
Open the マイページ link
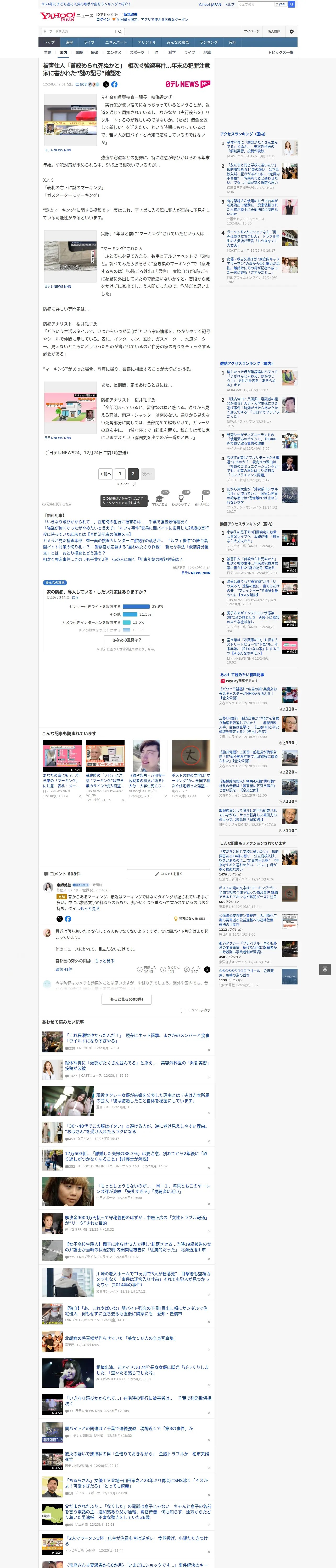[251, 31]
